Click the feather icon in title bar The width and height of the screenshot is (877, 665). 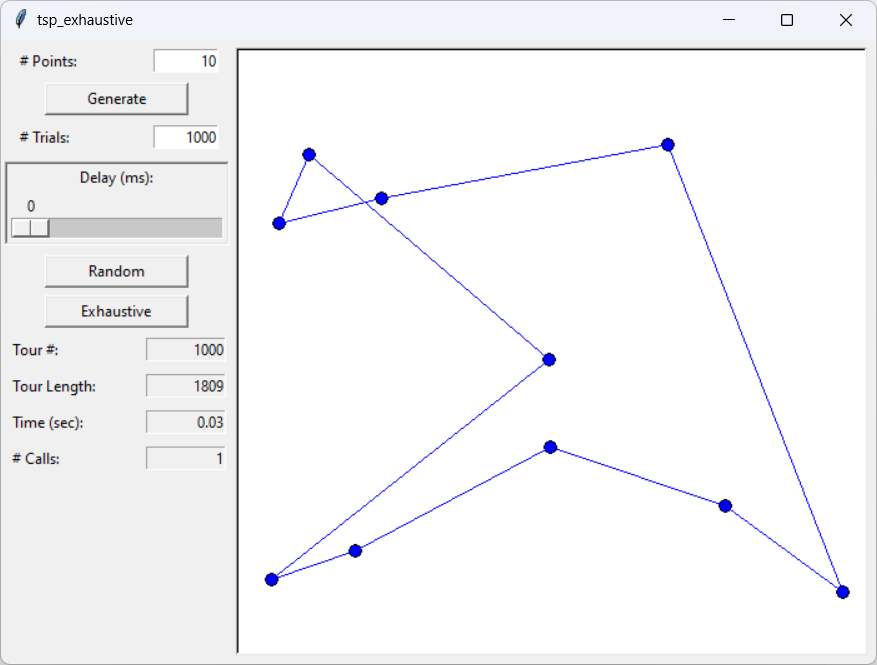(21, 20)
